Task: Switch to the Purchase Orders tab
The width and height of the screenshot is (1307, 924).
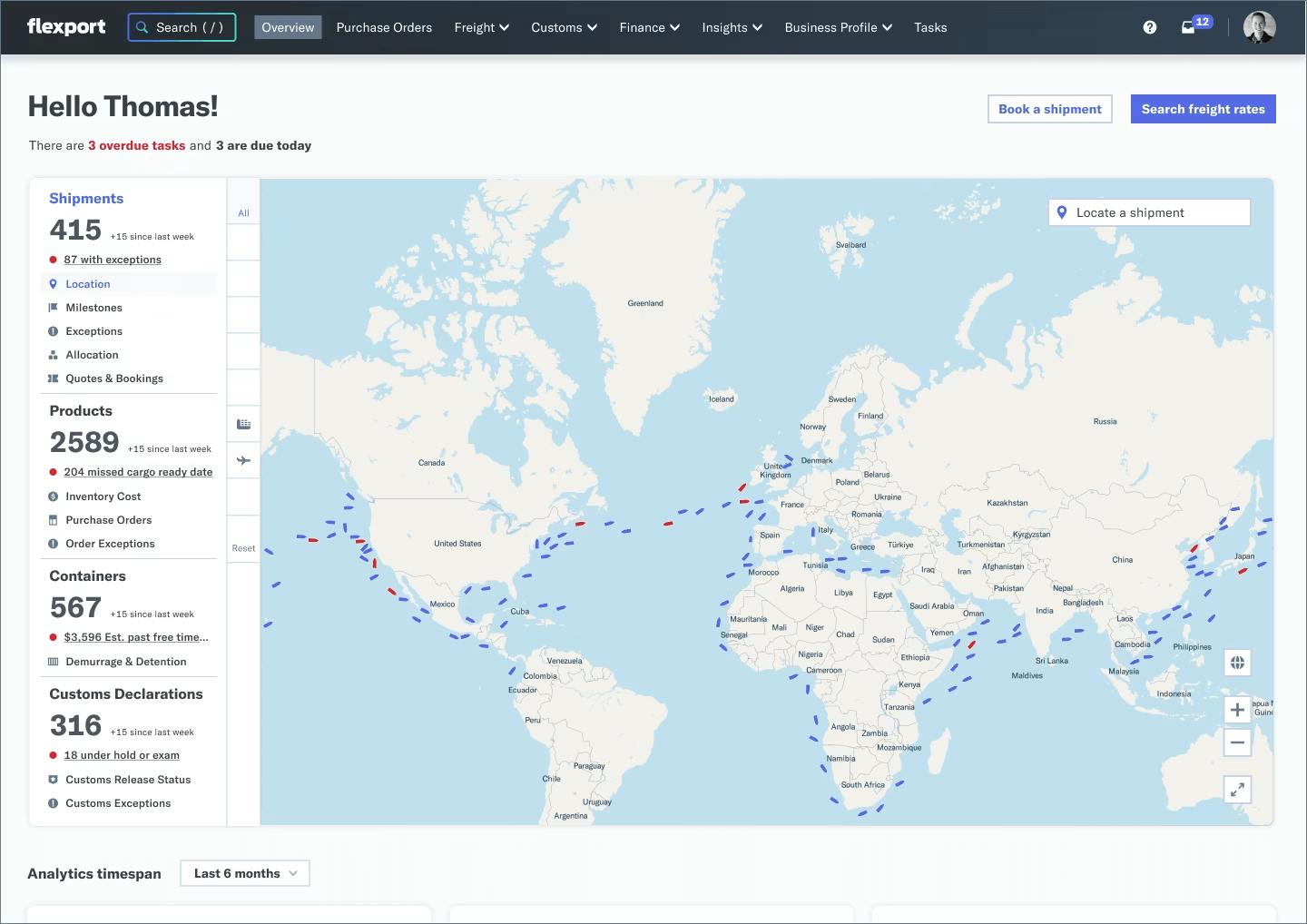Action: point(384,27)
